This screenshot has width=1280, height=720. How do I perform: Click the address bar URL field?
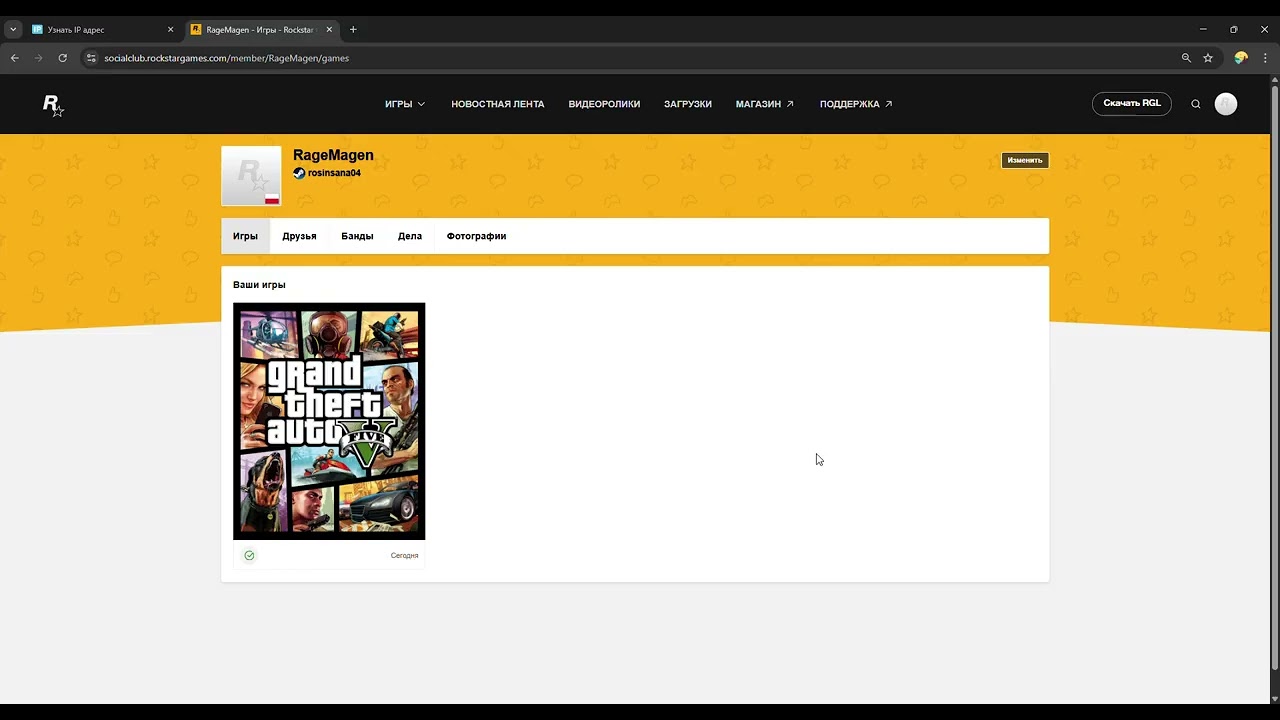click(640, 58)
